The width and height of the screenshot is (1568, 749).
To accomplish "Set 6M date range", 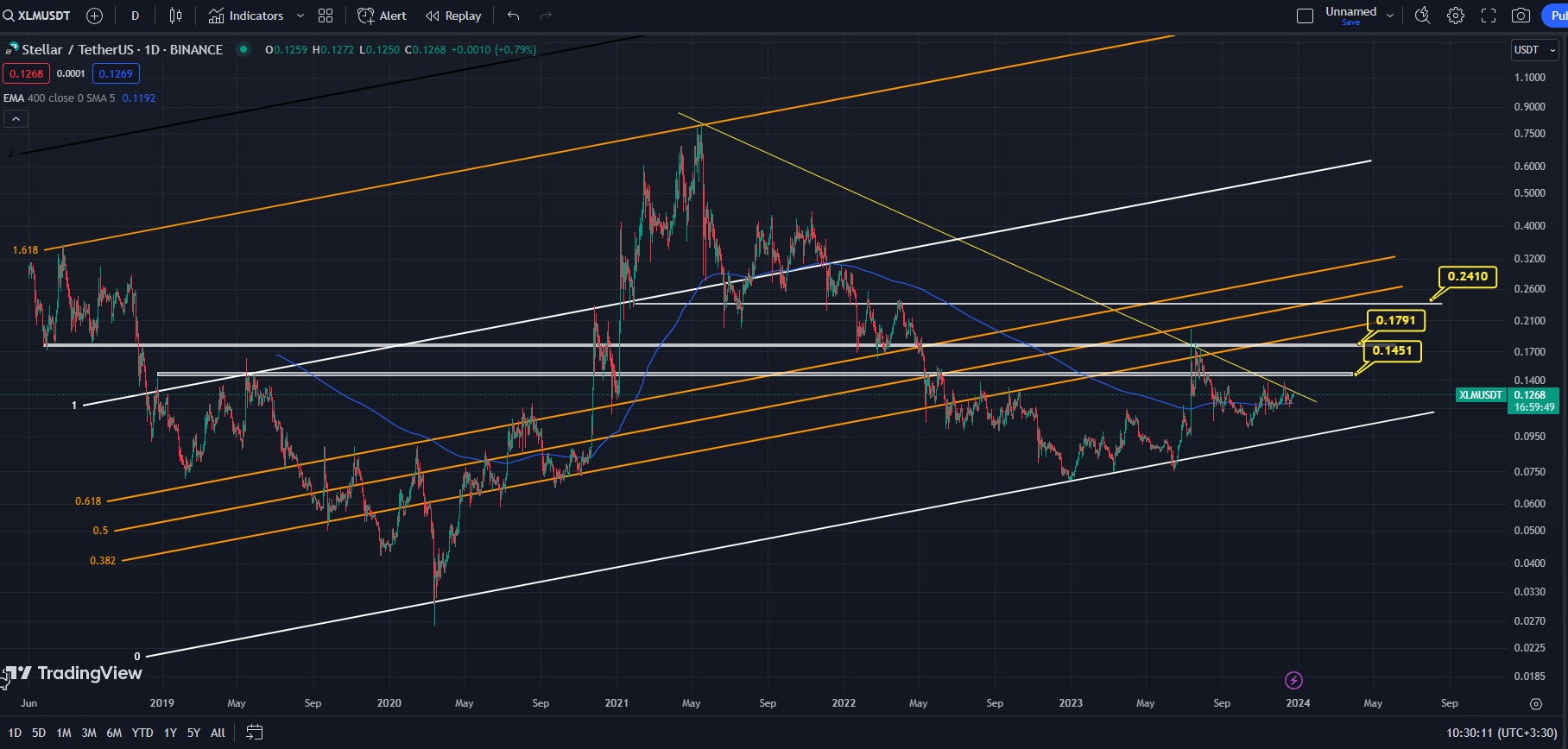I will point(114,733).
